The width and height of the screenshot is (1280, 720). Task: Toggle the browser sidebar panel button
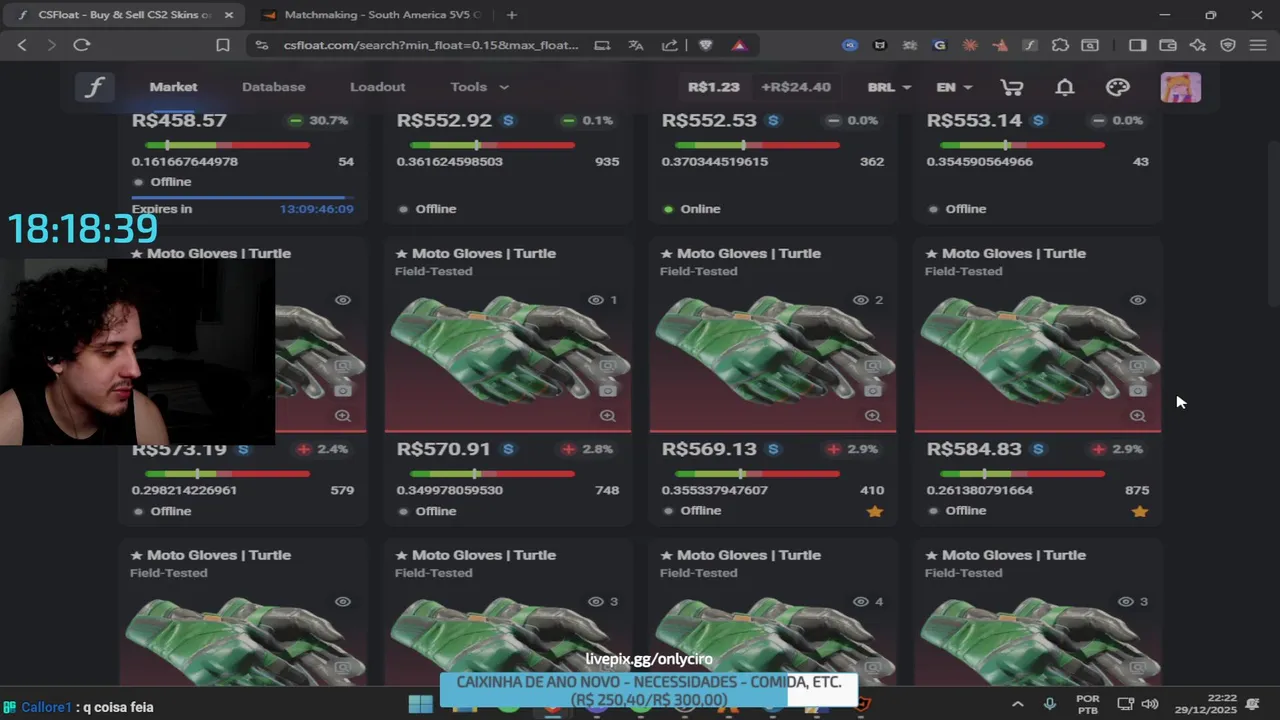[x=1137, y=45]
